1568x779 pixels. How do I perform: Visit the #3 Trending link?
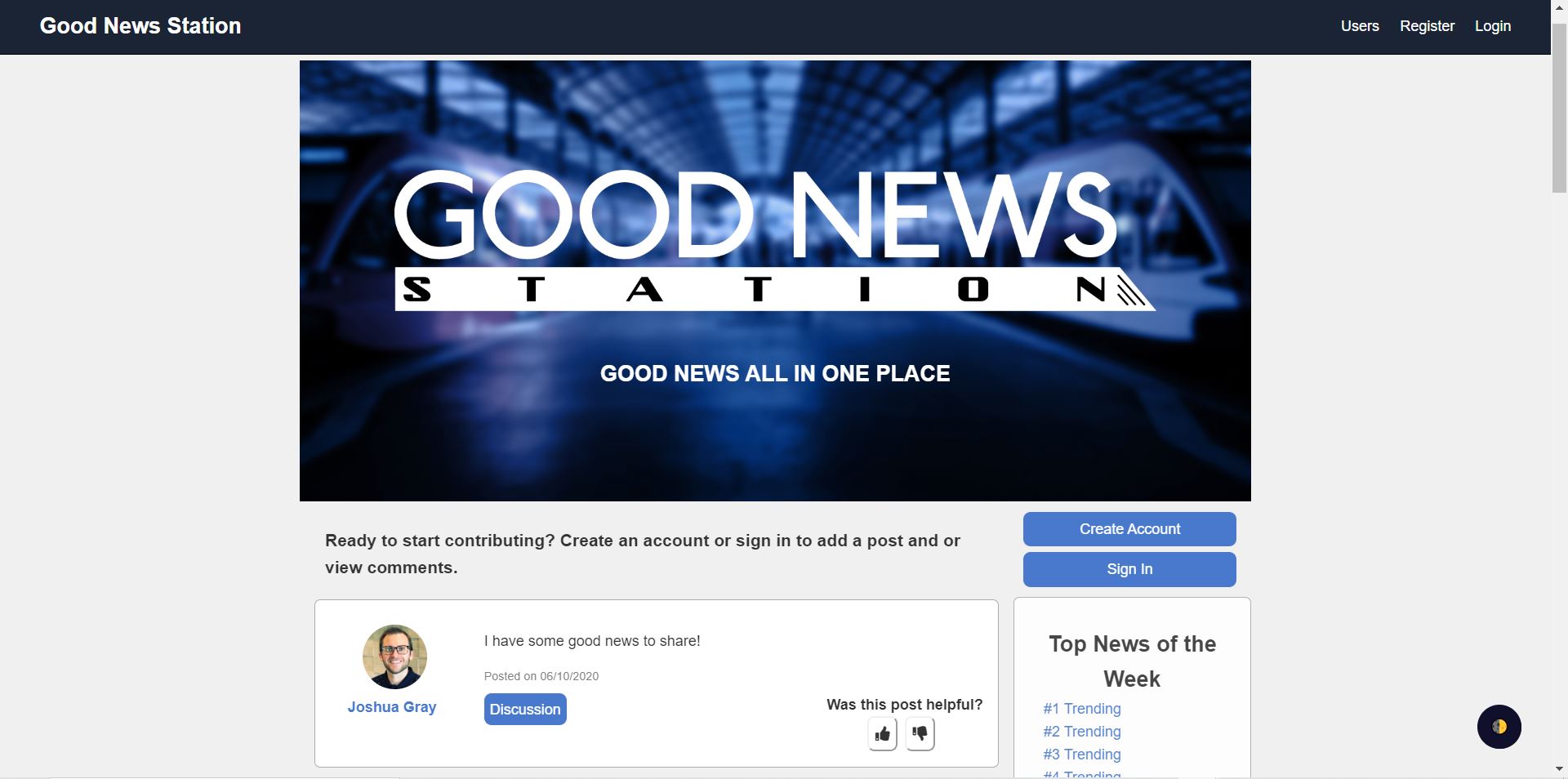pyautogui.click(x=1081, y=755)
